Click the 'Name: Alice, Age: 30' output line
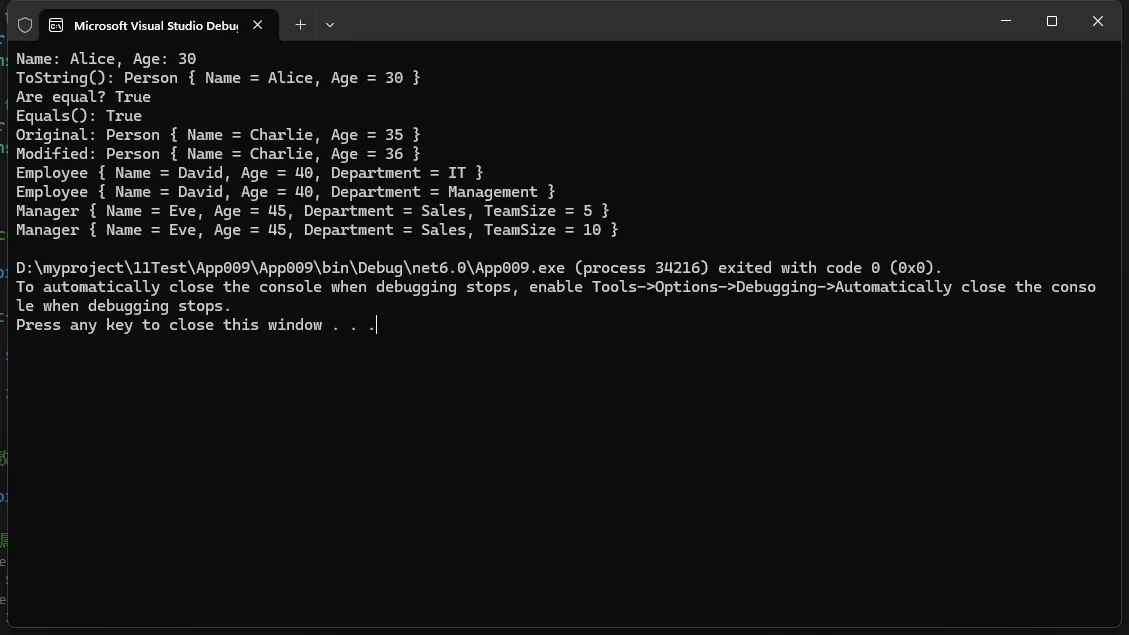 106,59
